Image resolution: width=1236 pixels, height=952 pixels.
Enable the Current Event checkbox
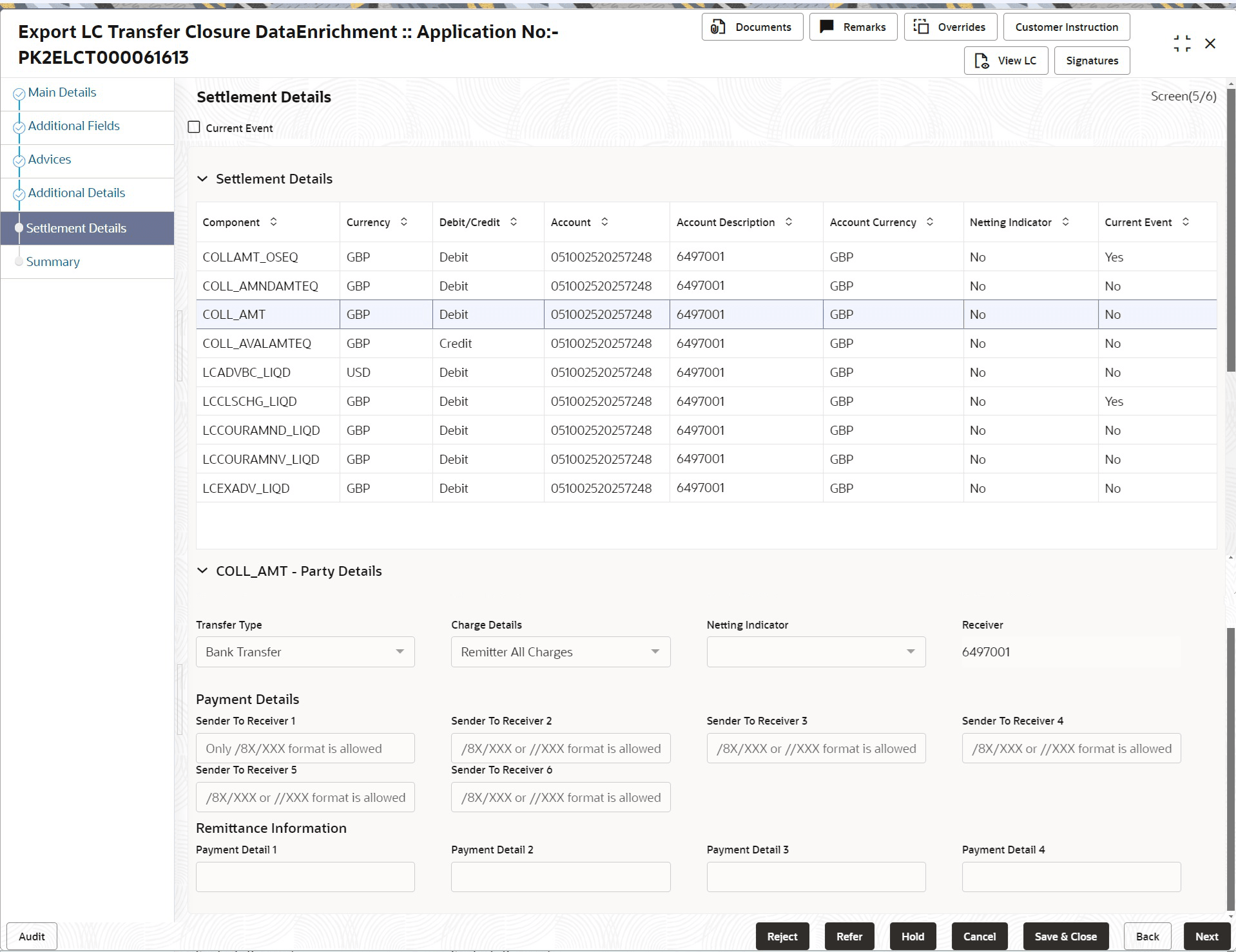[x=194, y=128]
